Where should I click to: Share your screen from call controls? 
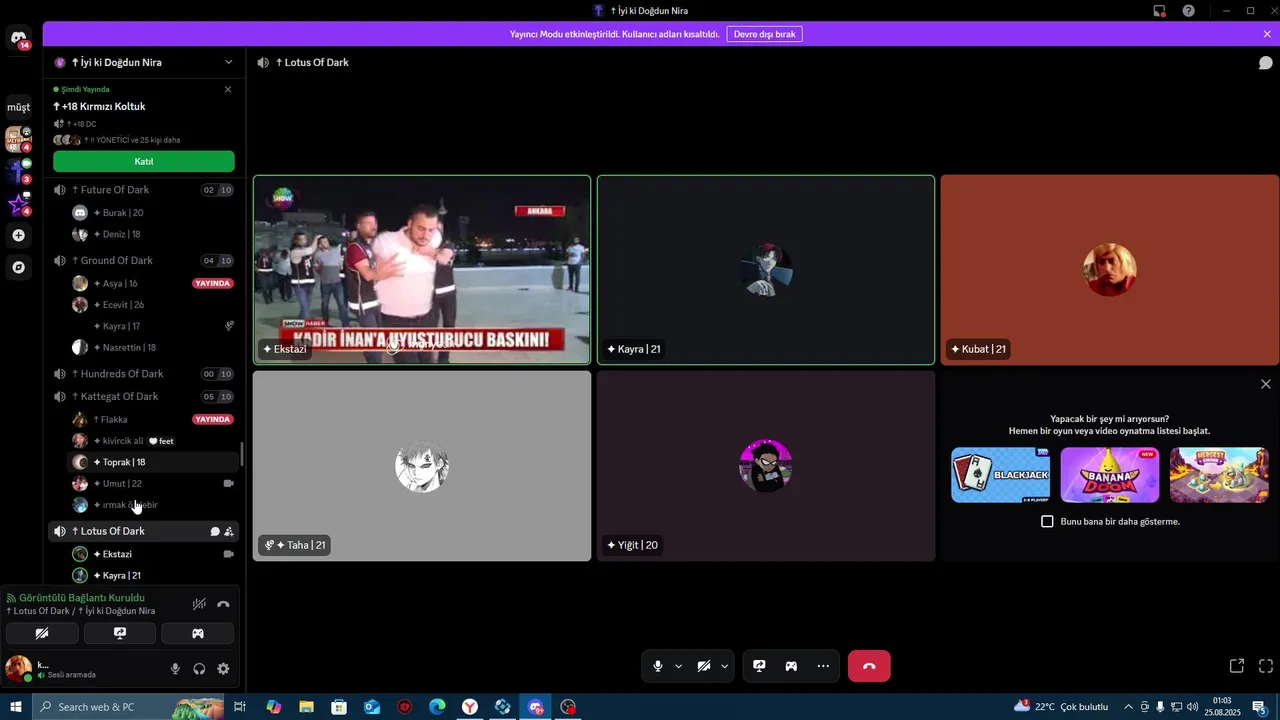[x=759, y=666]
